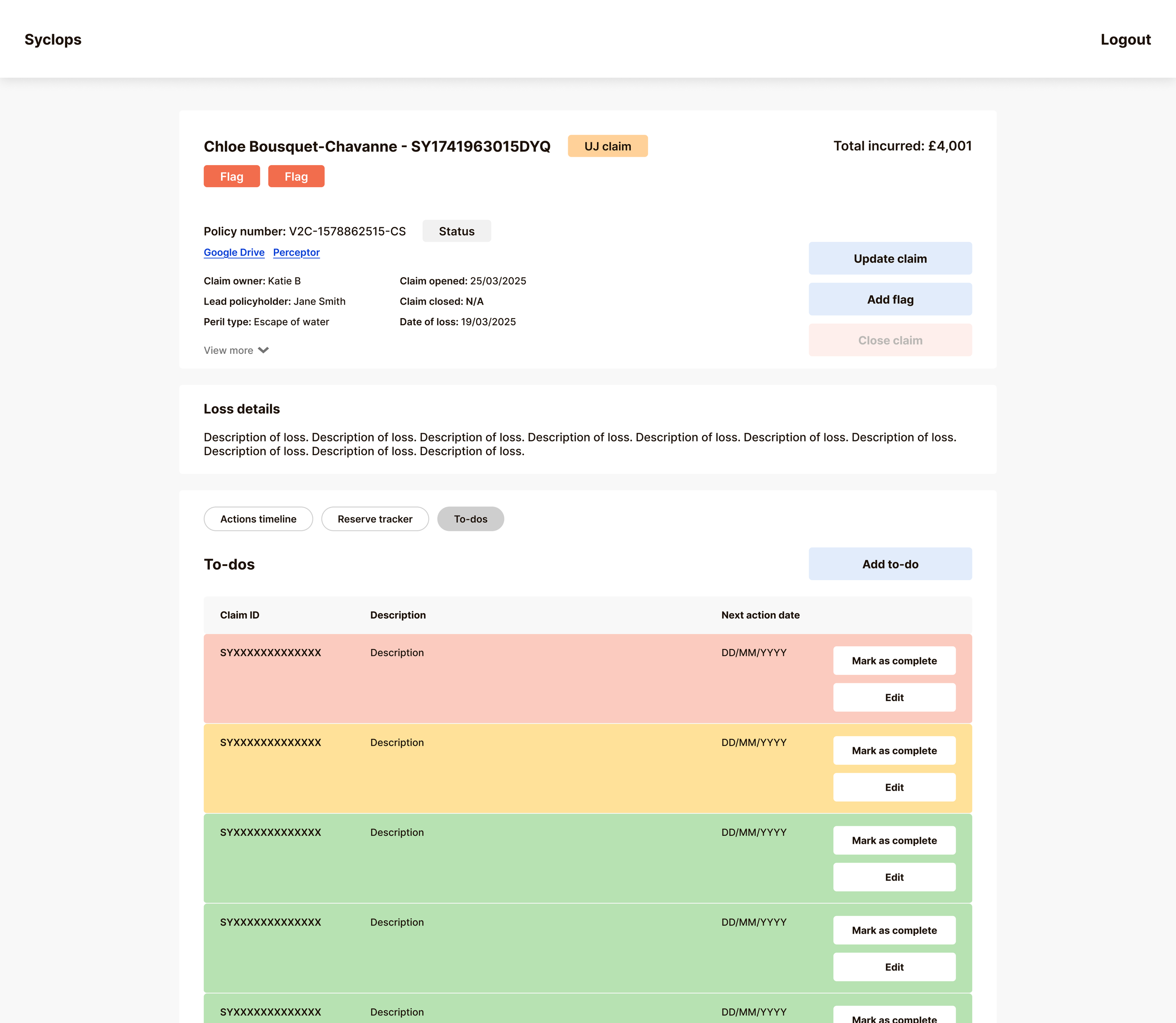
Task: Open the Perceptor link
Action: click(x=296, y=252)
